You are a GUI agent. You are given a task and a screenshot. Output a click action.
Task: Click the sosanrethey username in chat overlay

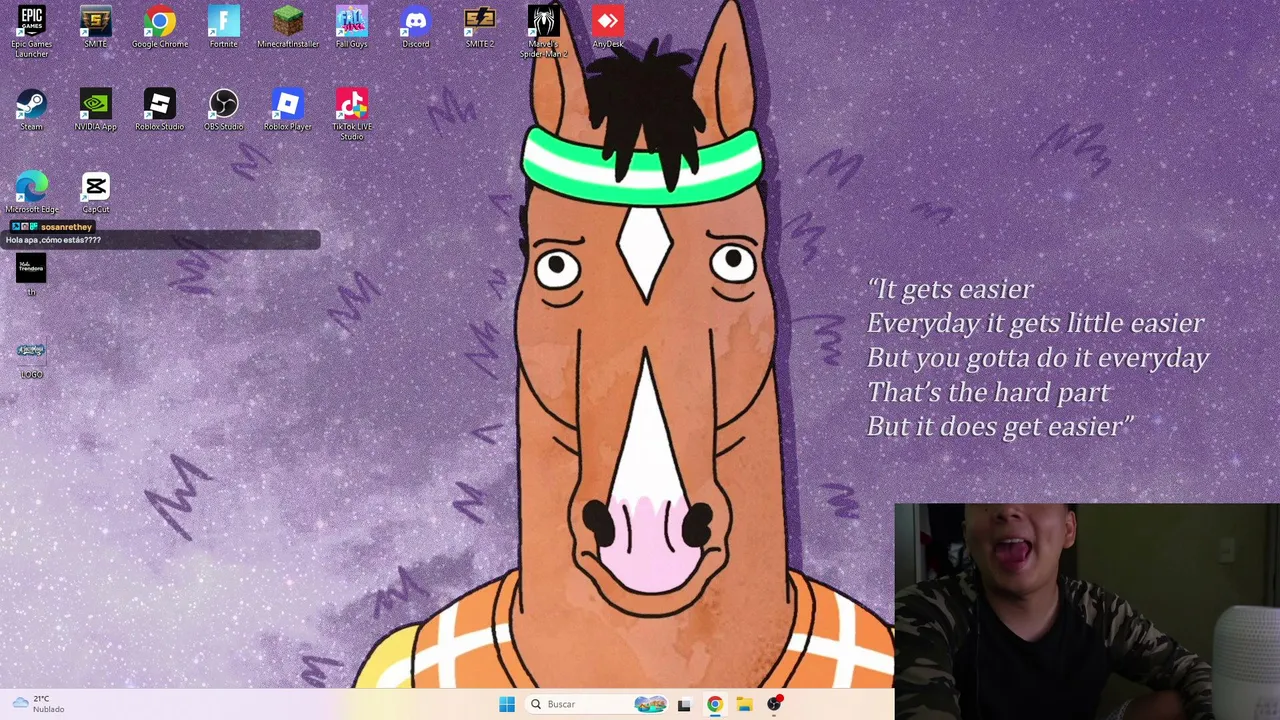[x=66, y=227]
